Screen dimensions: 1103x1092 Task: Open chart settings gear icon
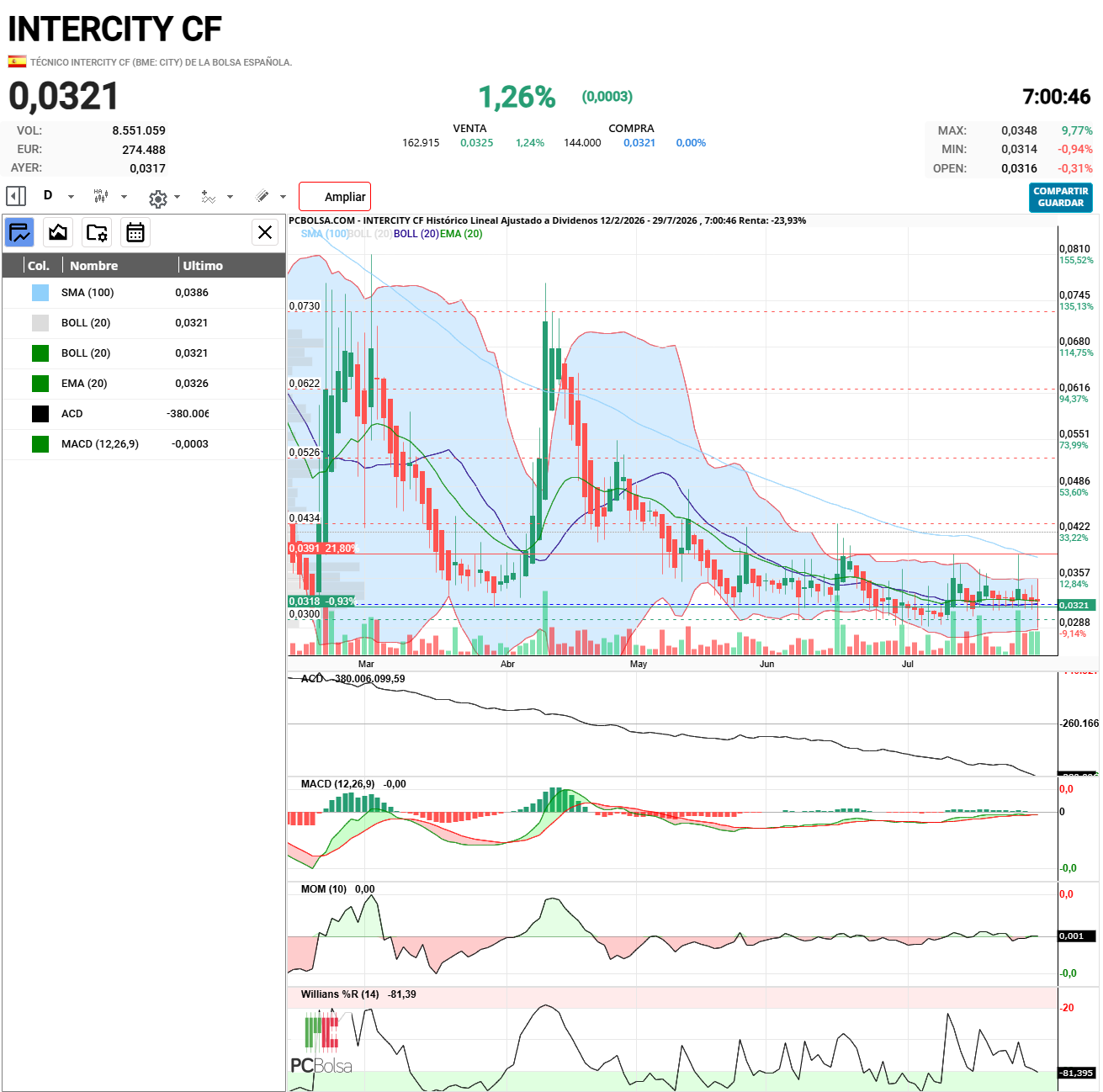[157, 199]
